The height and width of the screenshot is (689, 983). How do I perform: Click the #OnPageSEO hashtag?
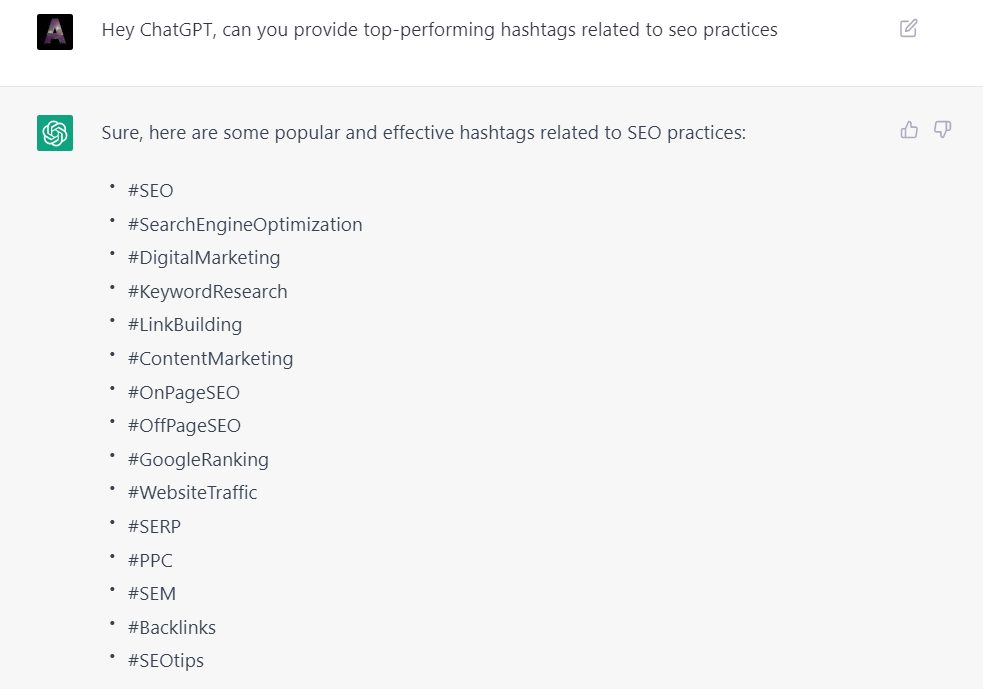click(x=184, y=393)
